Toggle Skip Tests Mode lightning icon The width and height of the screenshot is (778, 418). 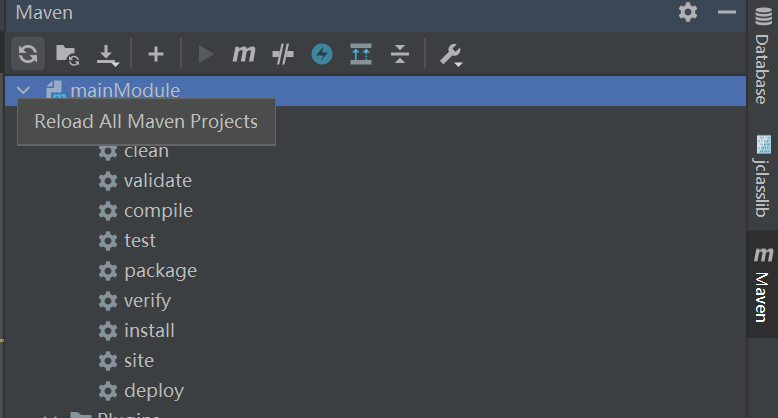pyautogui.click(x=322, y=54)
